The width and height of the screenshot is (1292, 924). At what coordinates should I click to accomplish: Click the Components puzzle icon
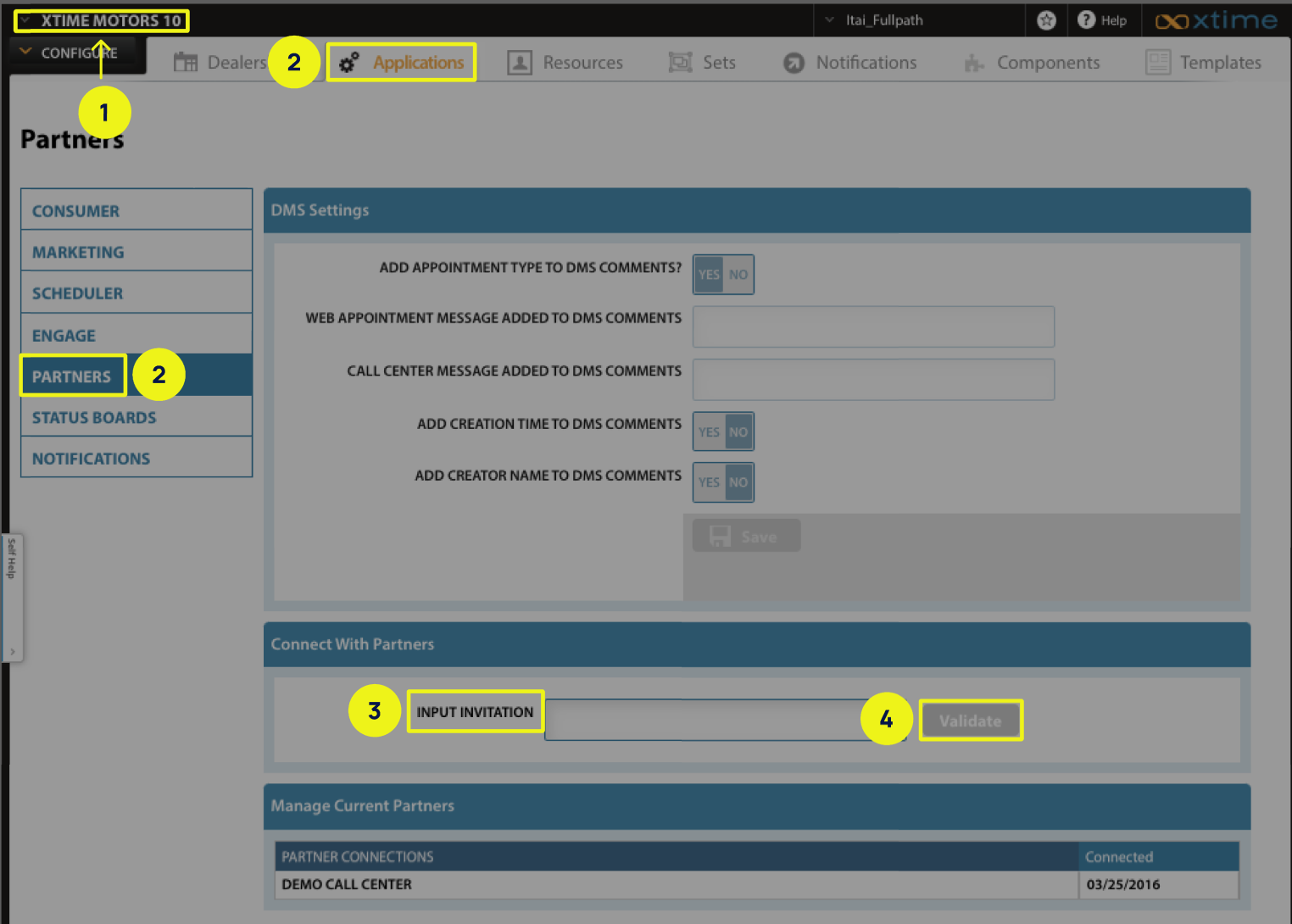(x=974, y=63)
